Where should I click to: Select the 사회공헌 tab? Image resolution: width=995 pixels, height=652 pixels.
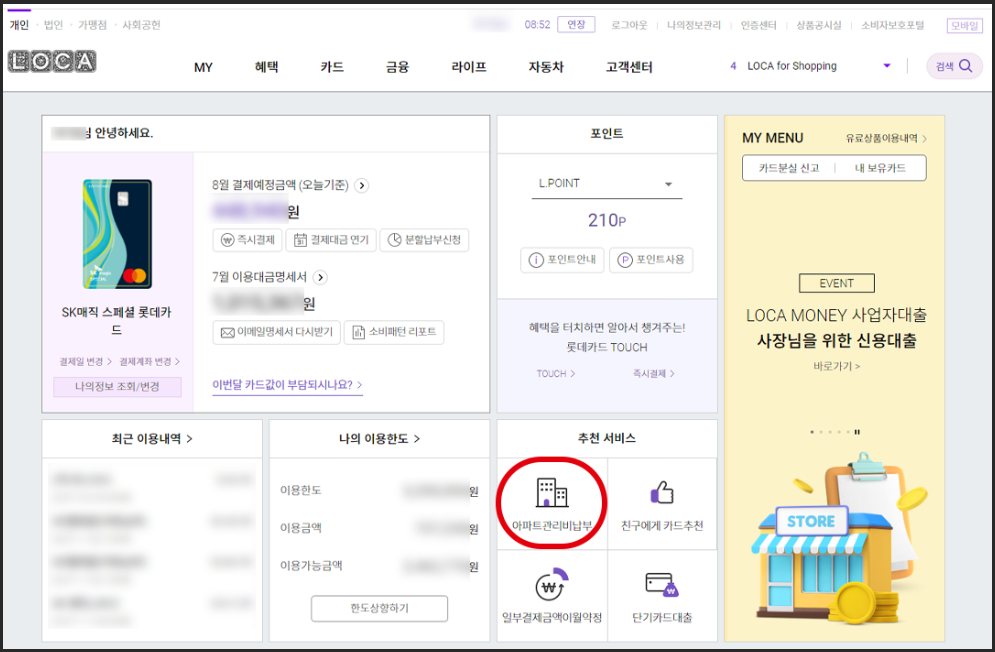[141, 25]
